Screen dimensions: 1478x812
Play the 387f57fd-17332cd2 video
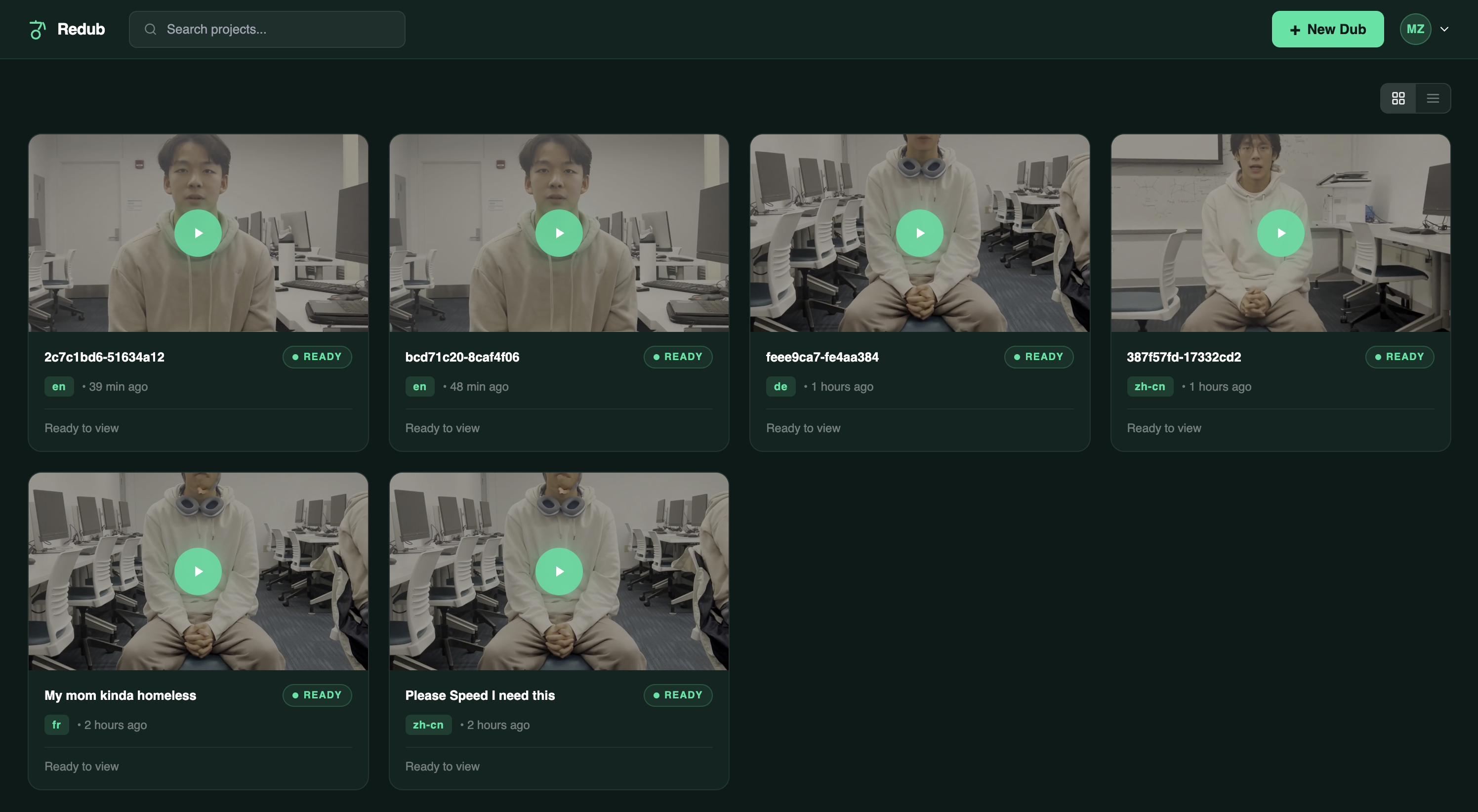point(1280,233)
